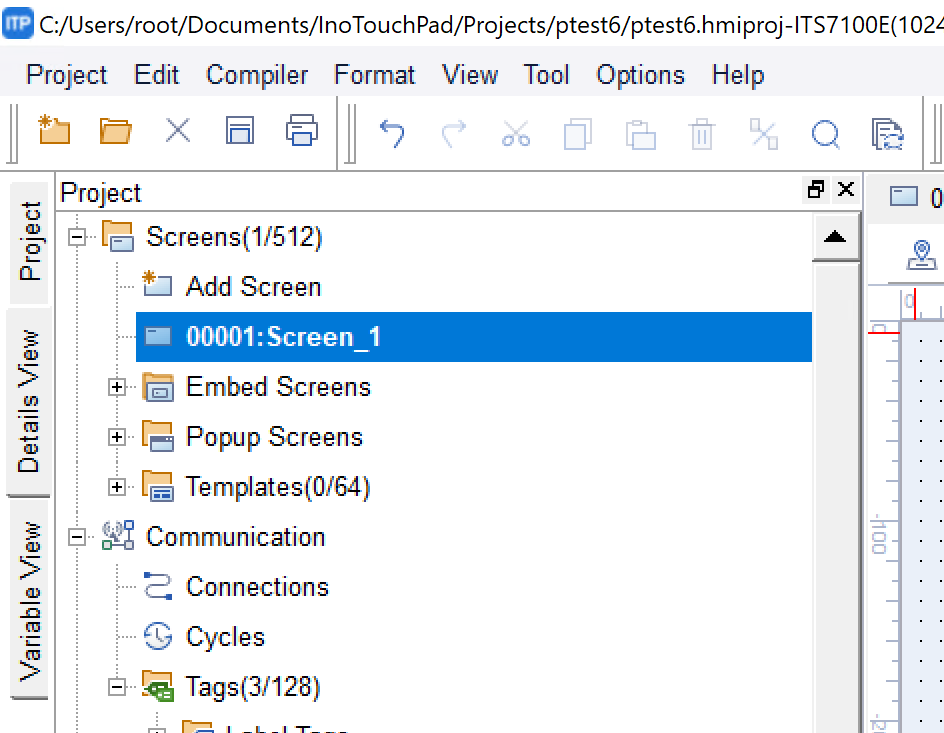Collapse the Communication tree node
944x733 pixels.
(x=78, y=537)
